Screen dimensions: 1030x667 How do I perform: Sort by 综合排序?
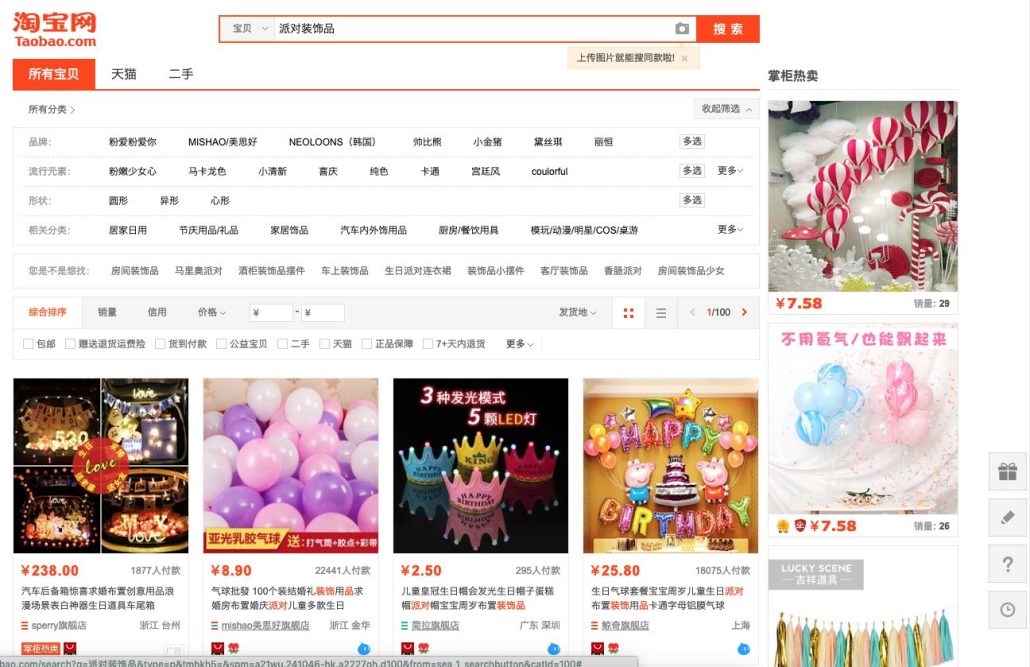[x=47, y=312]
